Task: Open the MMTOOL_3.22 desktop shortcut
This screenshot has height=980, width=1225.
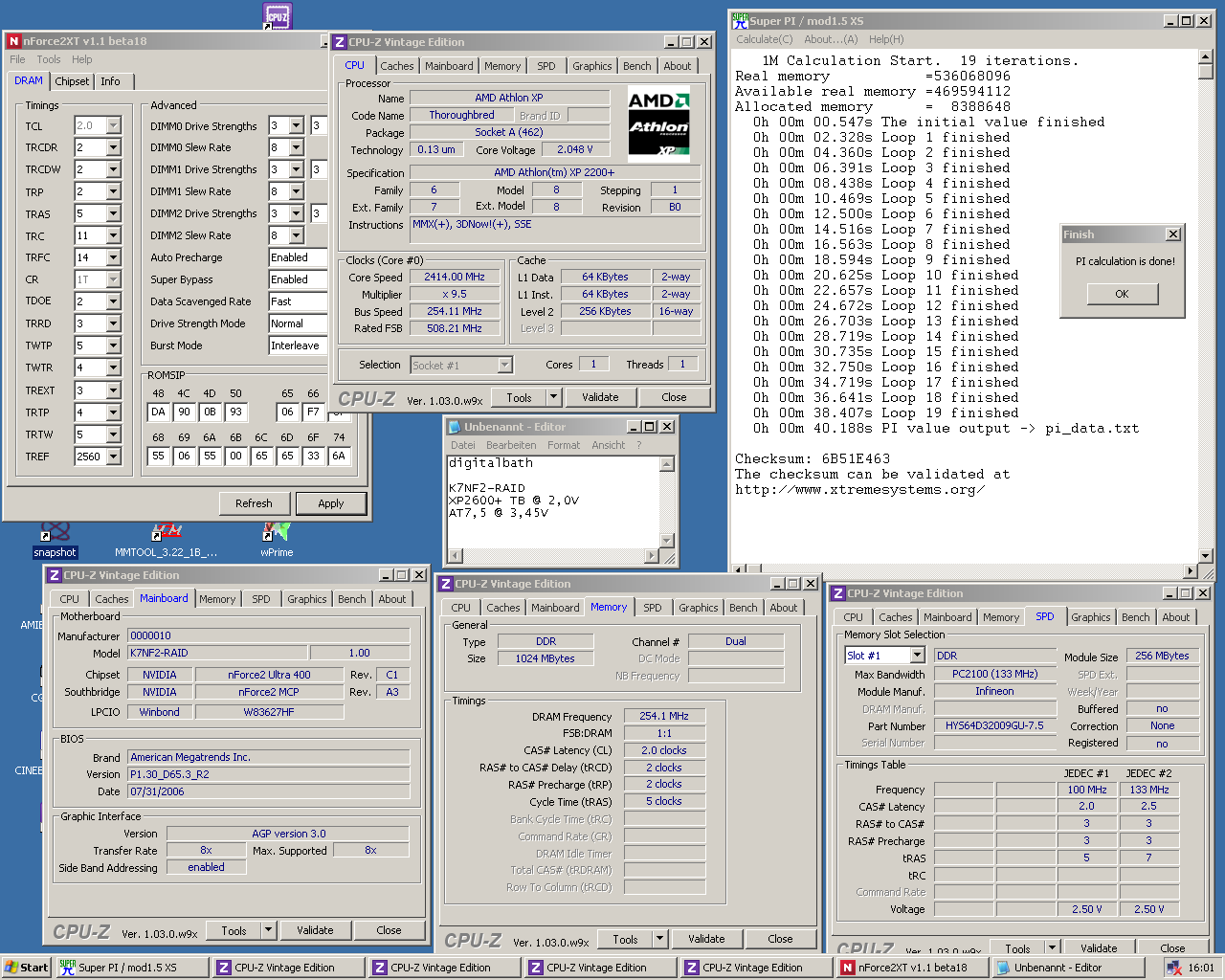Action: (167, 541)
